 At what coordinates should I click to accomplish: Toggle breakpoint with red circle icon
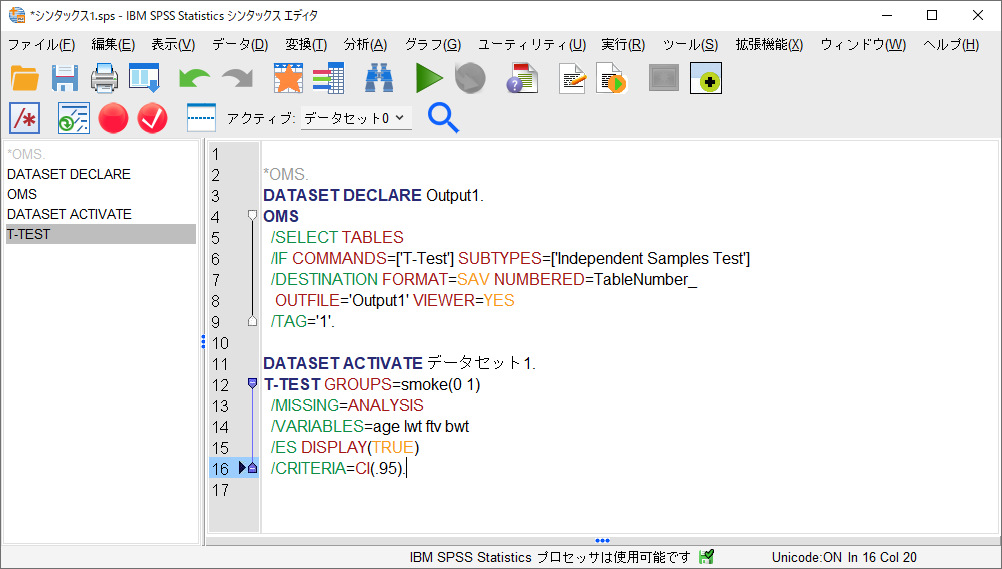tap(113, 118)
